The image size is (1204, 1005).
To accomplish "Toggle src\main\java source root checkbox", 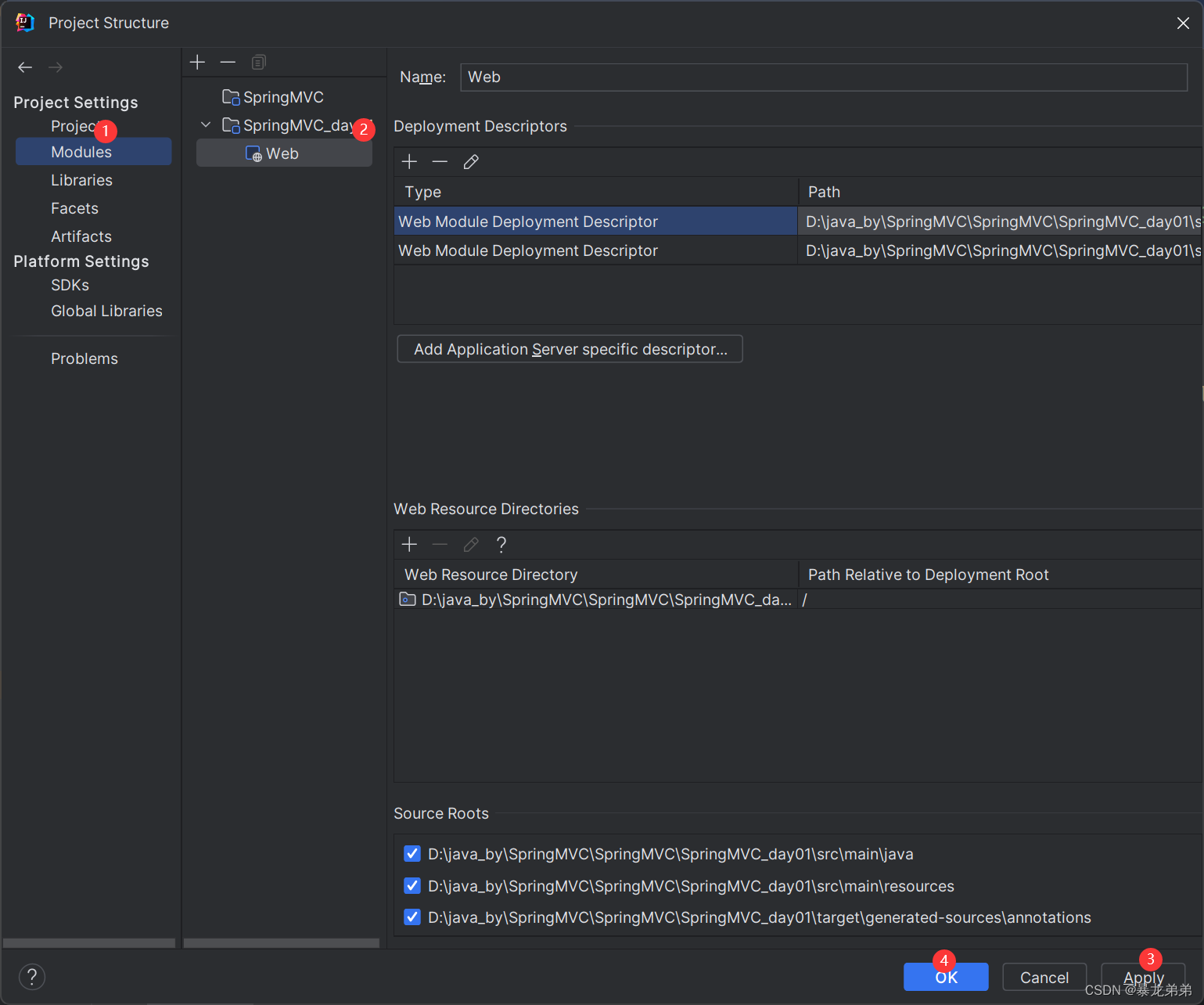I will point(412,854).
